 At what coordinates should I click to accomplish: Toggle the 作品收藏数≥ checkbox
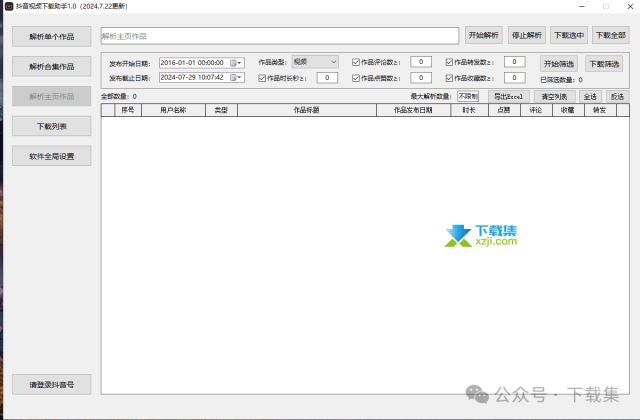449,78
